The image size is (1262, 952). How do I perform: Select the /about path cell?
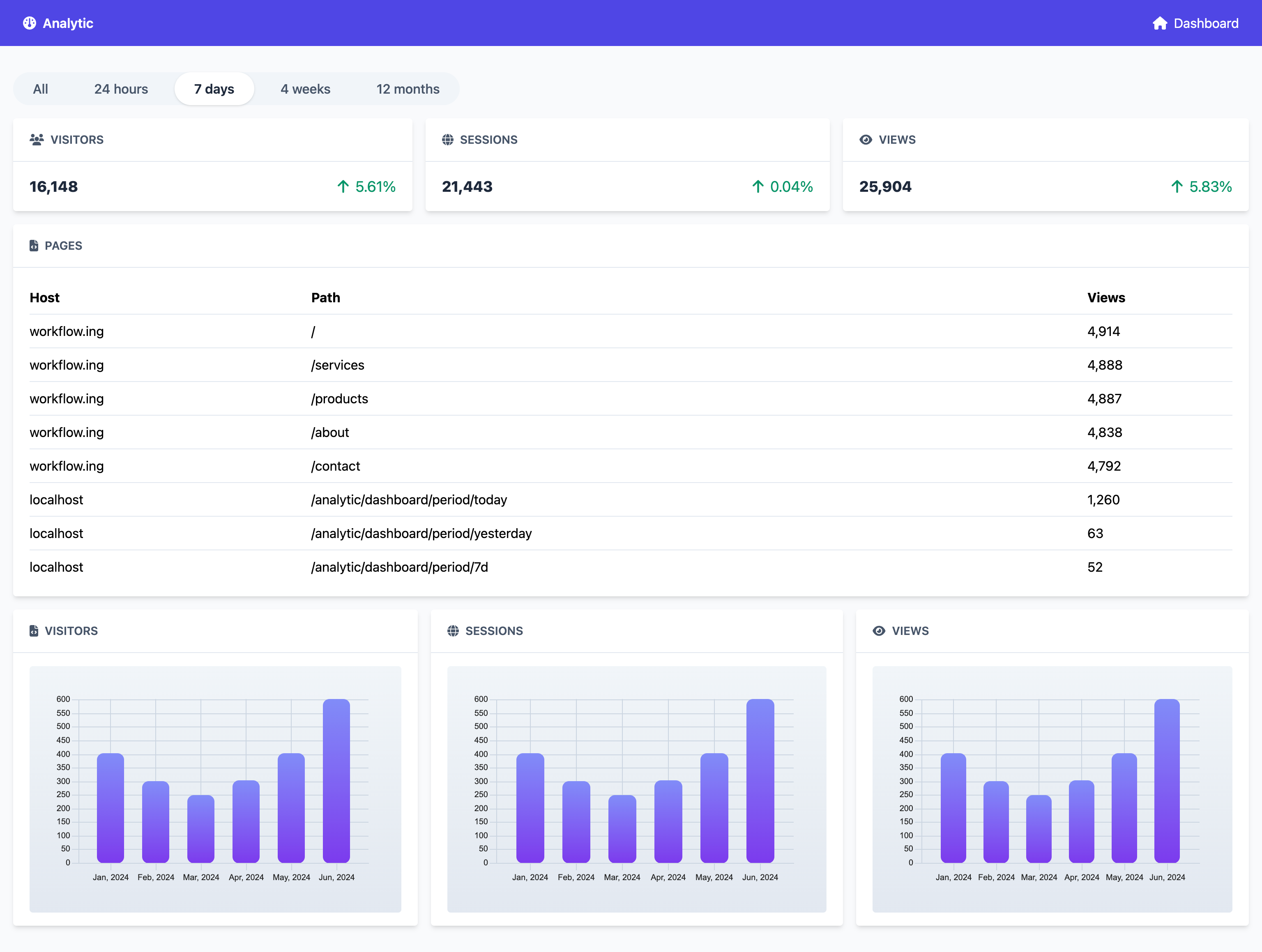[x=330, y=432]
